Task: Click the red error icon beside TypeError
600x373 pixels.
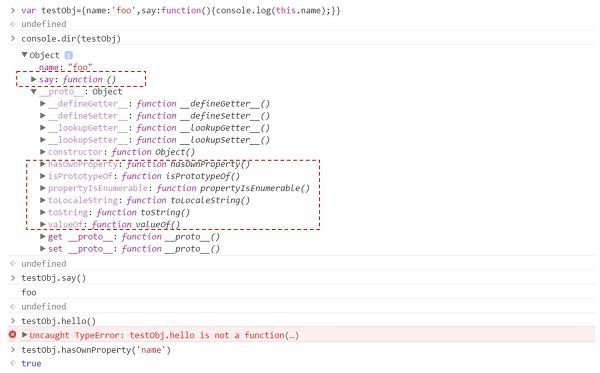Action: 13,335
